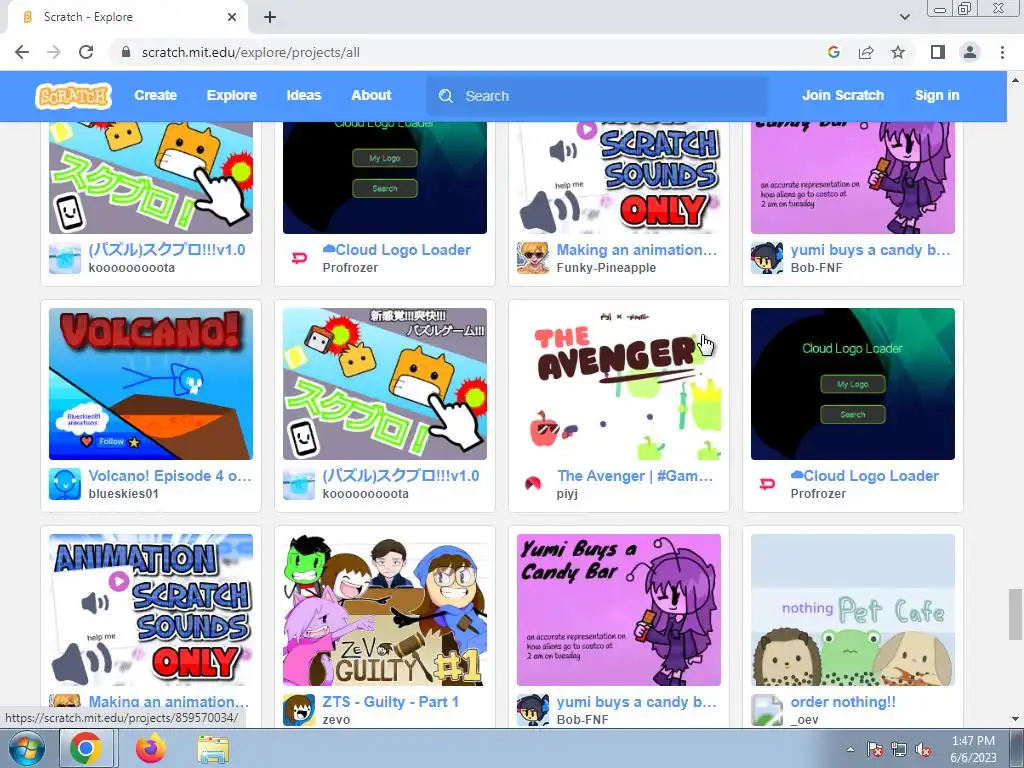Open the Create menu item
This screenshot has height=768, width=1024.
155,95
